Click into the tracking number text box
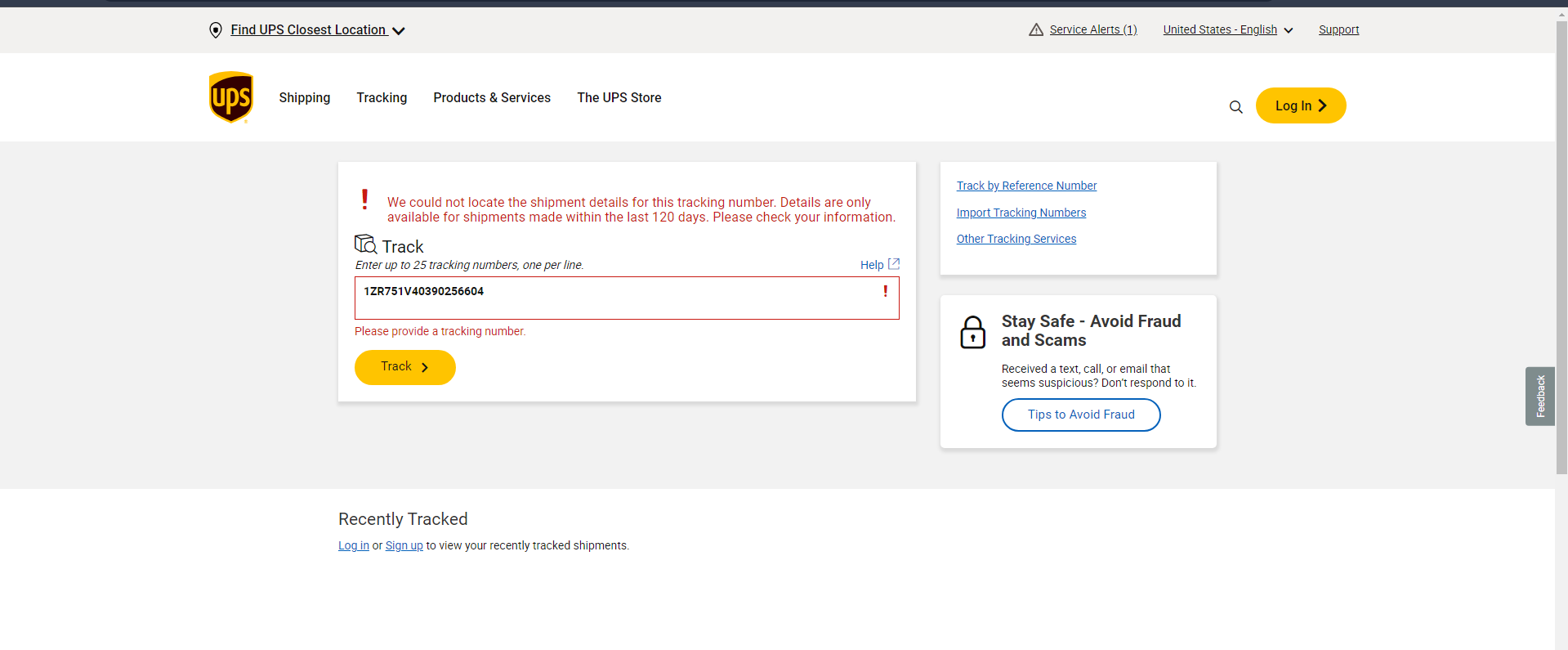1568x650 pixels. (x=627, y=298)
